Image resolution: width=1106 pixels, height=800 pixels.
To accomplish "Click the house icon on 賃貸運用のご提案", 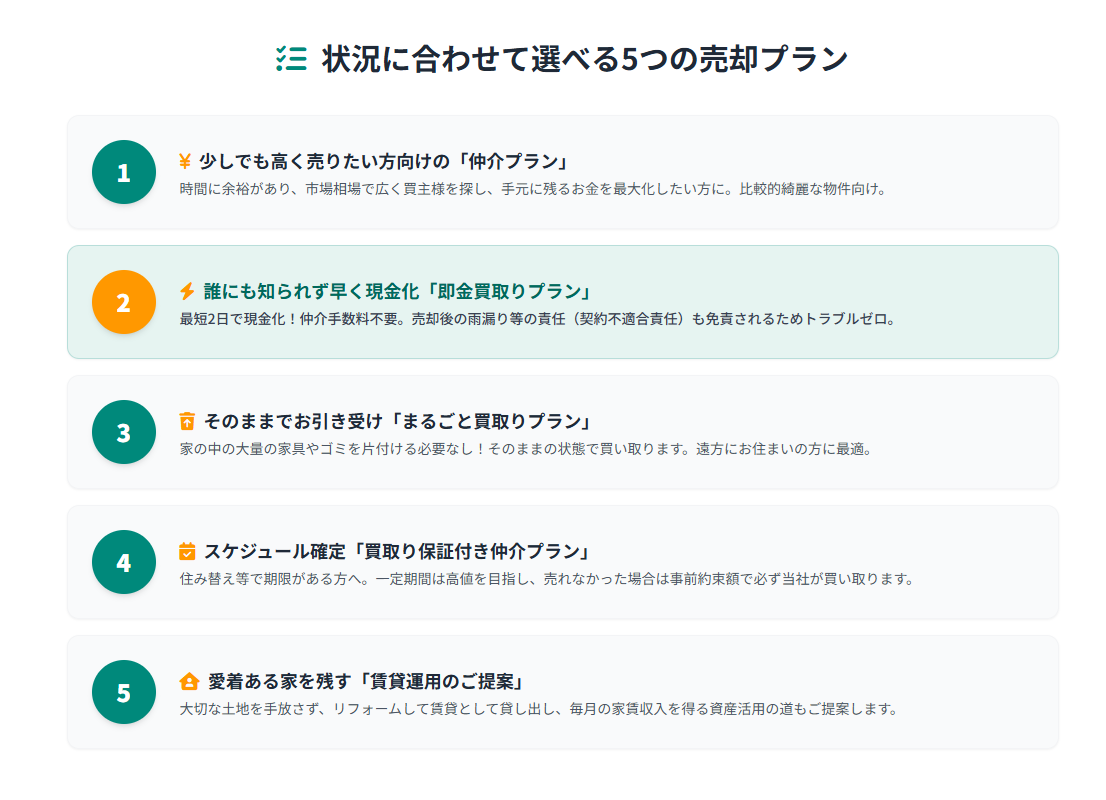I will point(189,681).
